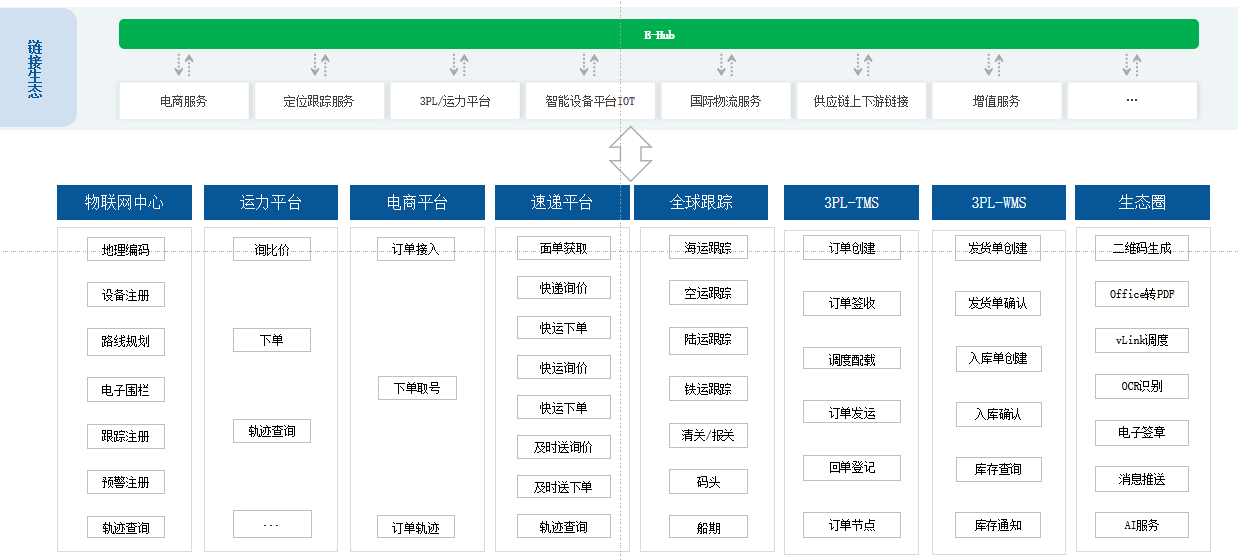Image resolution: width=1238 pixels, height=560 pixels.
Task: Open the 国际物流服务 box
Action: [726, 101]
